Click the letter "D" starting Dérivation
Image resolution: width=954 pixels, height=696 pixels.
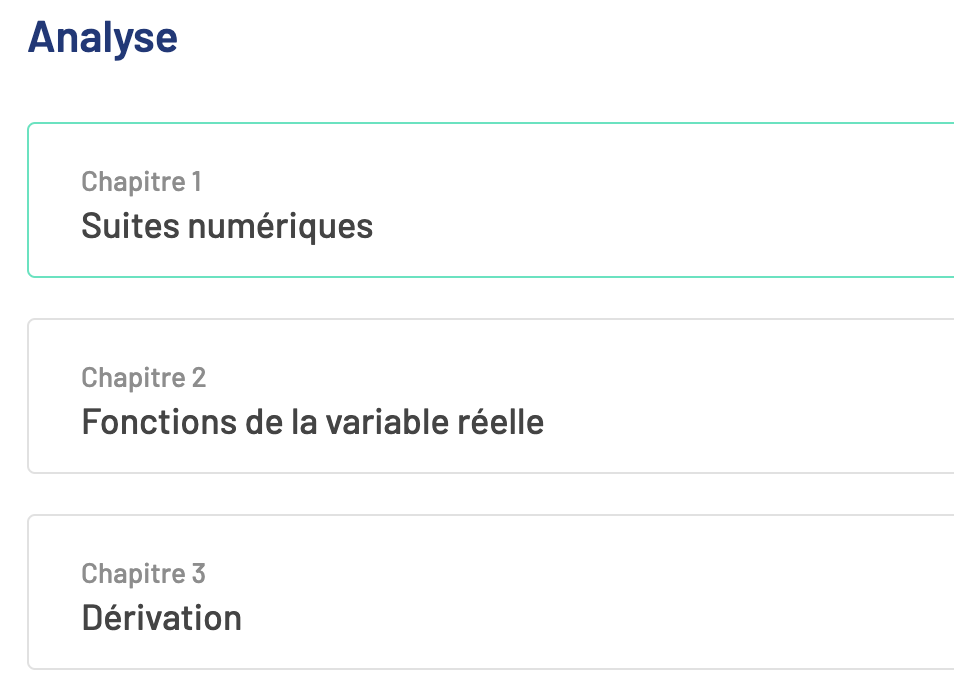91,617
